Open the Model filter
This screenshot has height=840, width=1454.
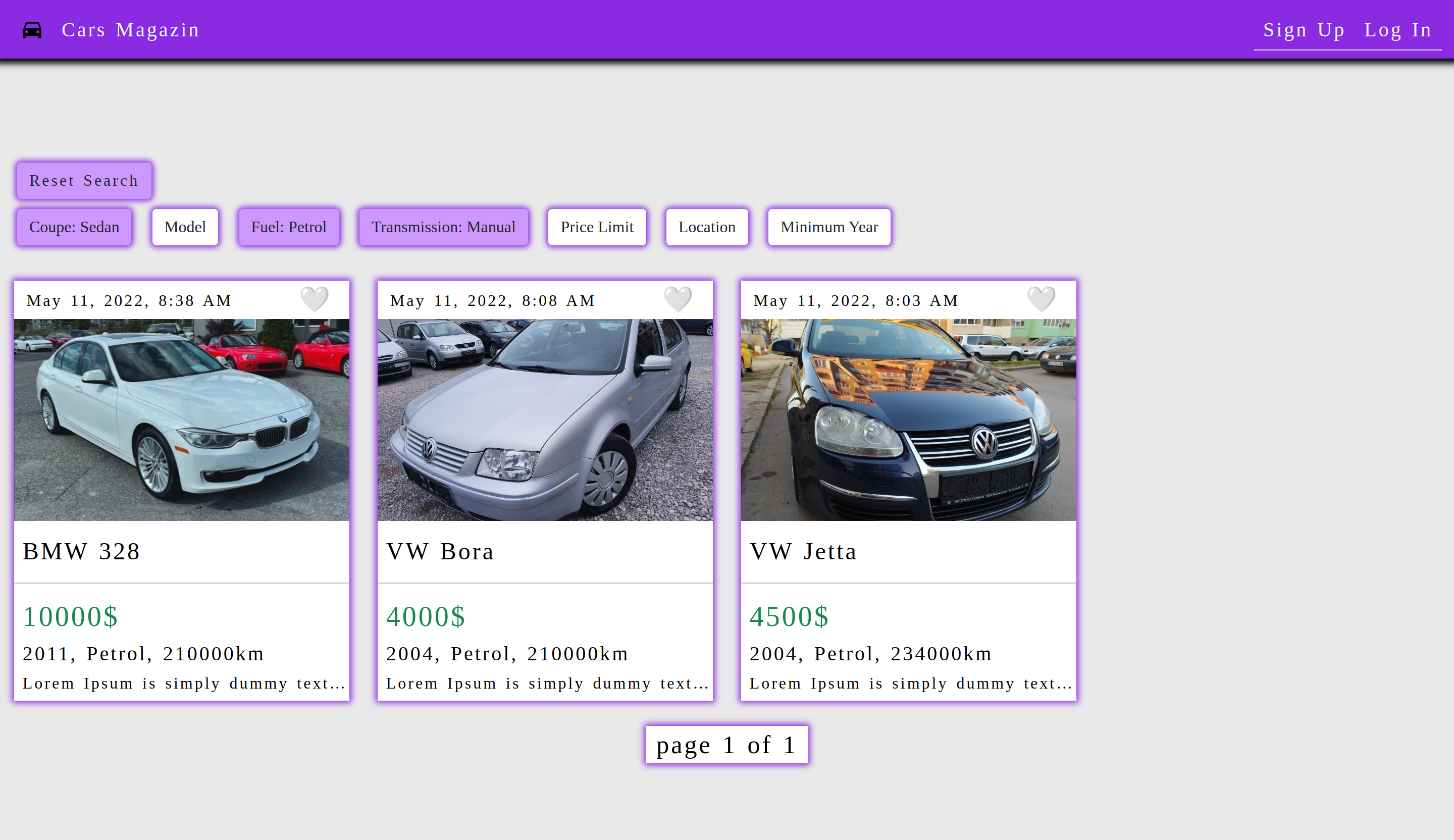(185, 227)
